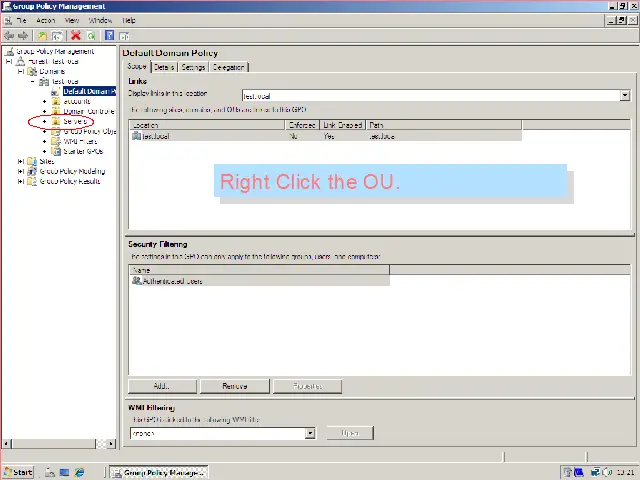Toggle the Show/Hide Action Pane icon

(x=124, y=36)
